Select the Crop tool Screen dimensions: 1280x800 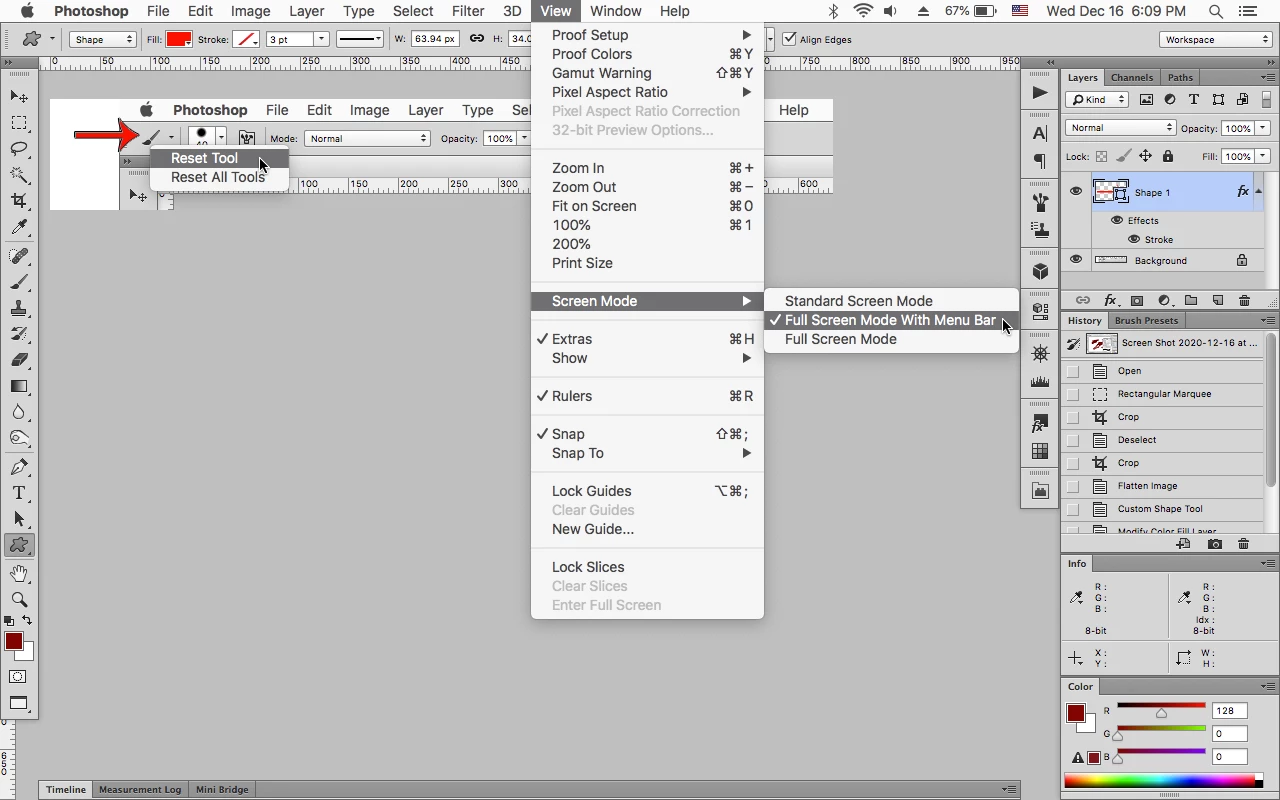[19, 201]
